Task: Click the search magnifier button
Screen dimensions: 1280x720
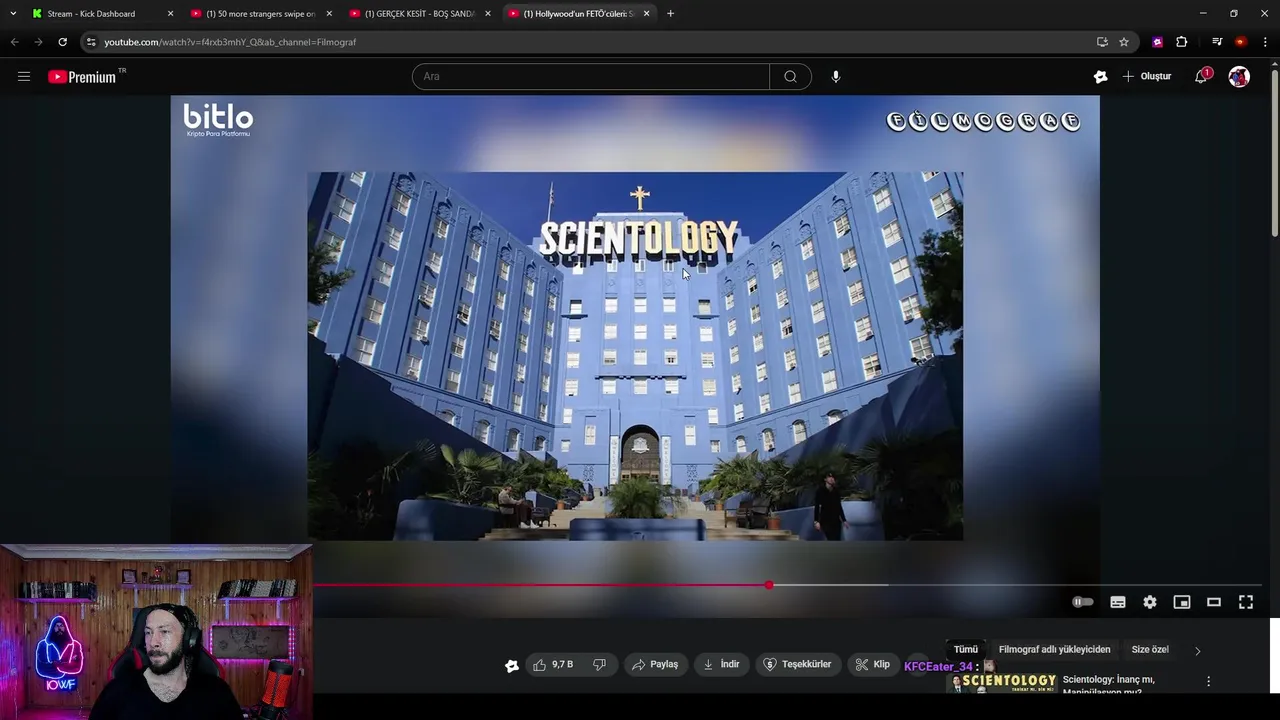Action: [x=790, y=76]
